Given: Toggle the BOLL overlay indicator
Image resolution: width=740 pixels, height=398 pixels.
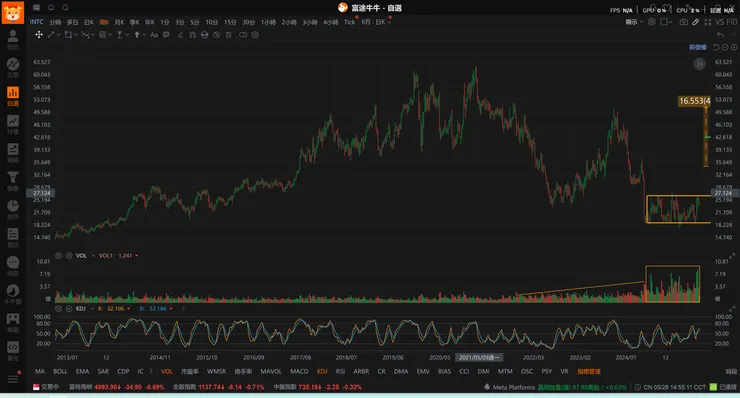Looking at the screenshot, I should [60, 372].
